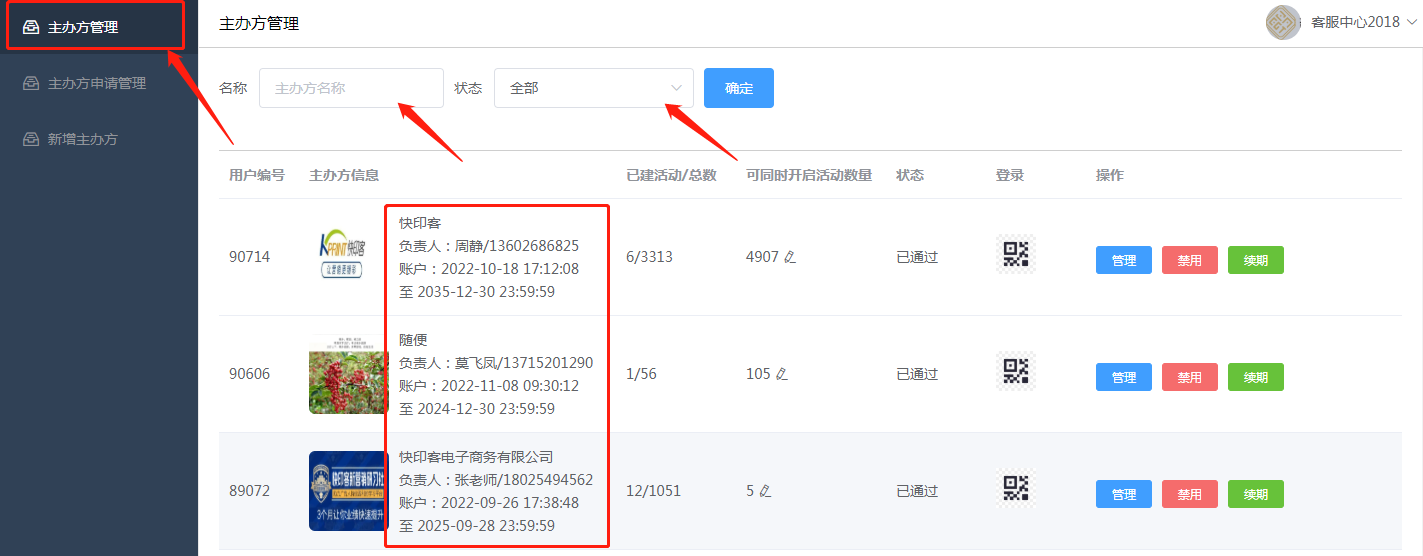The width and height of the screenshot is (1423, 556).
Task: Click the edit pencil next to 4907
Action: 790,257
